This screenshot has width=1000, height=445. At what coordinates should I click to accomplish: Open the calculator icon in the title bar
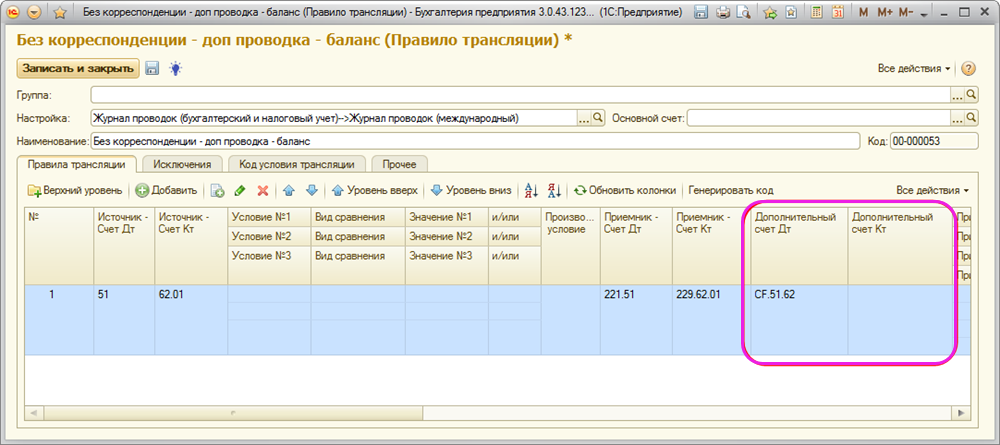coord(816,13)
